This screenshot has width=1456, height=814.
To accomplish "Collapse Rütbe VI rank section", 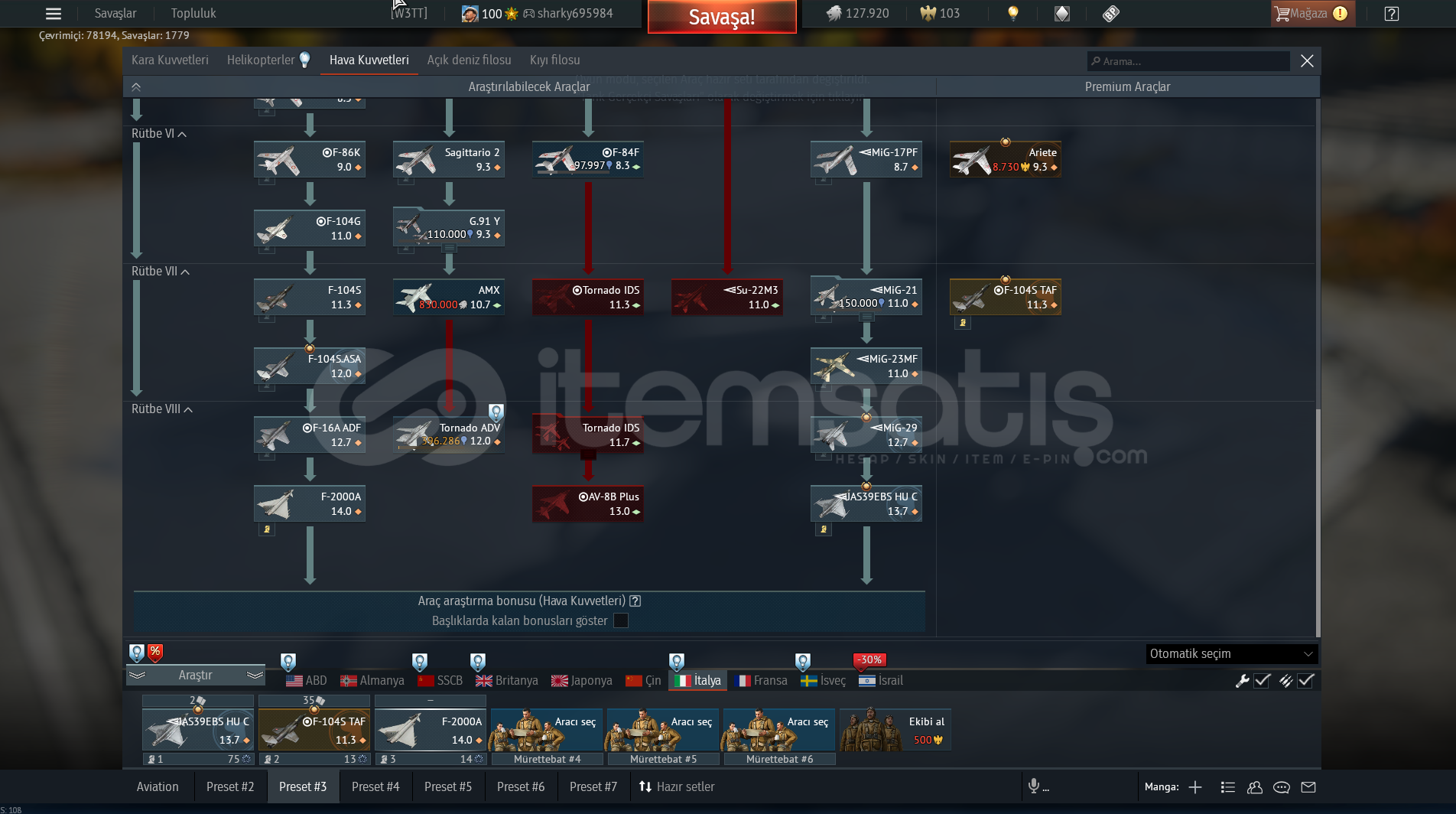I will pos(158,133).
